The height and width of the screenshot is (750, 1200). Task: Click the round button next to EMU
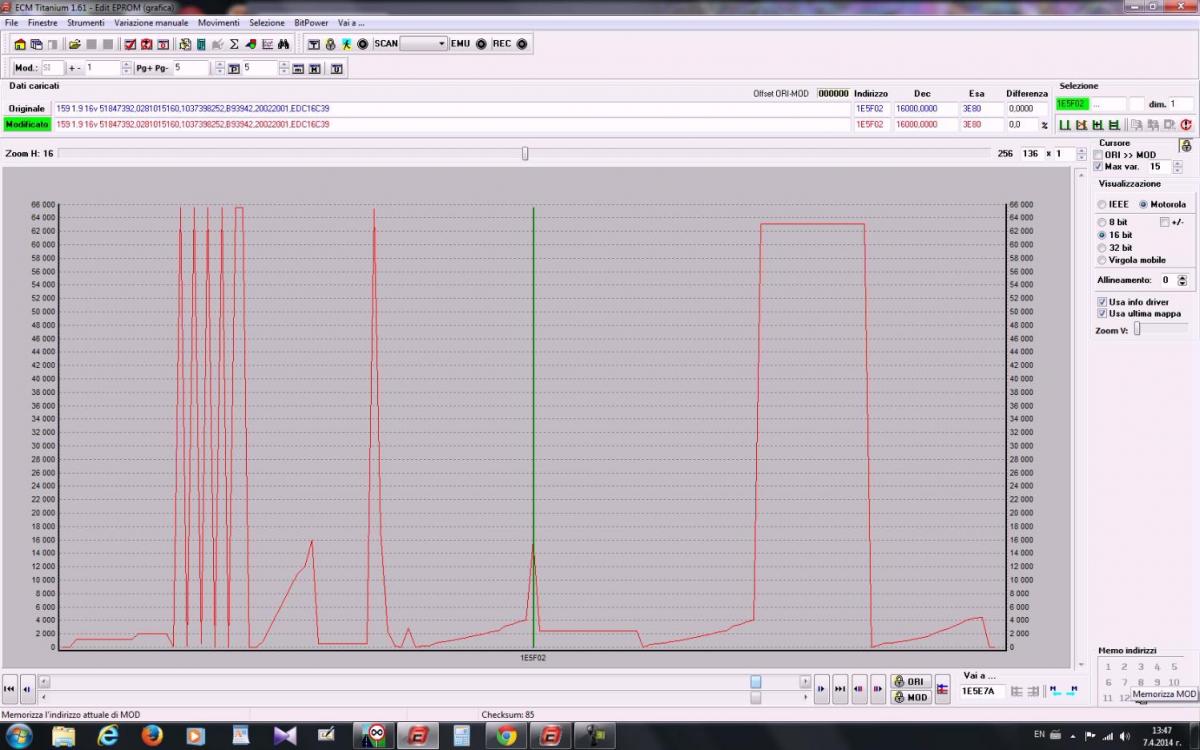(x=481, y=44)
